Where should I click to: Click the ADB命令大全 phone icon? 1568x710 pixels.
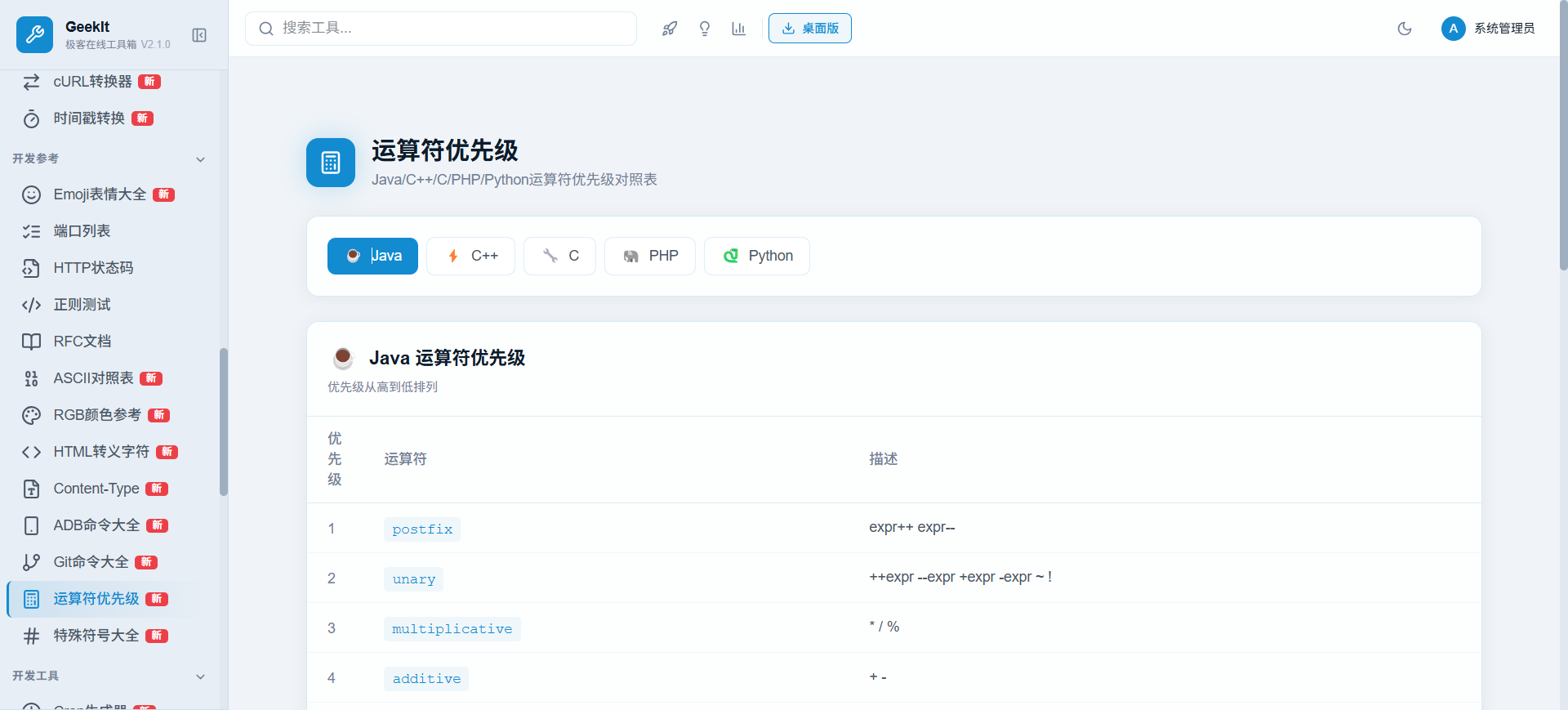[31, 525]
